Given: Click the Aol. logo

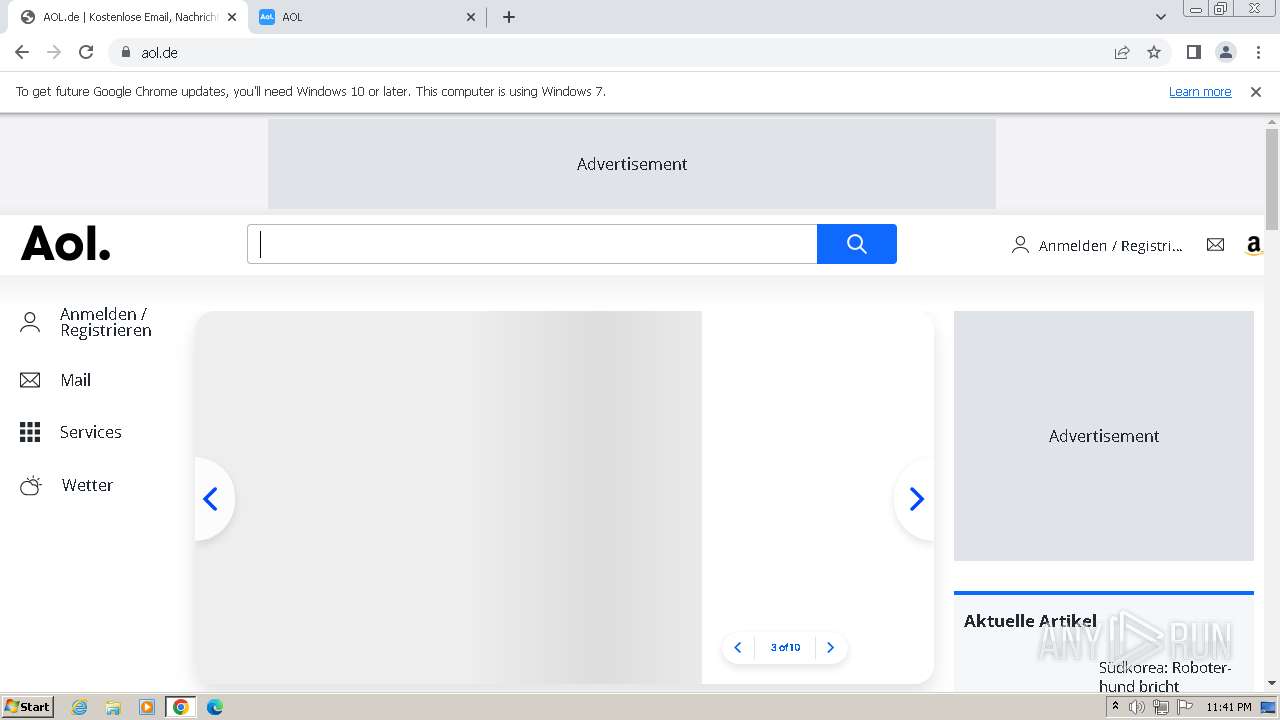Looking at the screenshot, I should click(x=66, y=243).
